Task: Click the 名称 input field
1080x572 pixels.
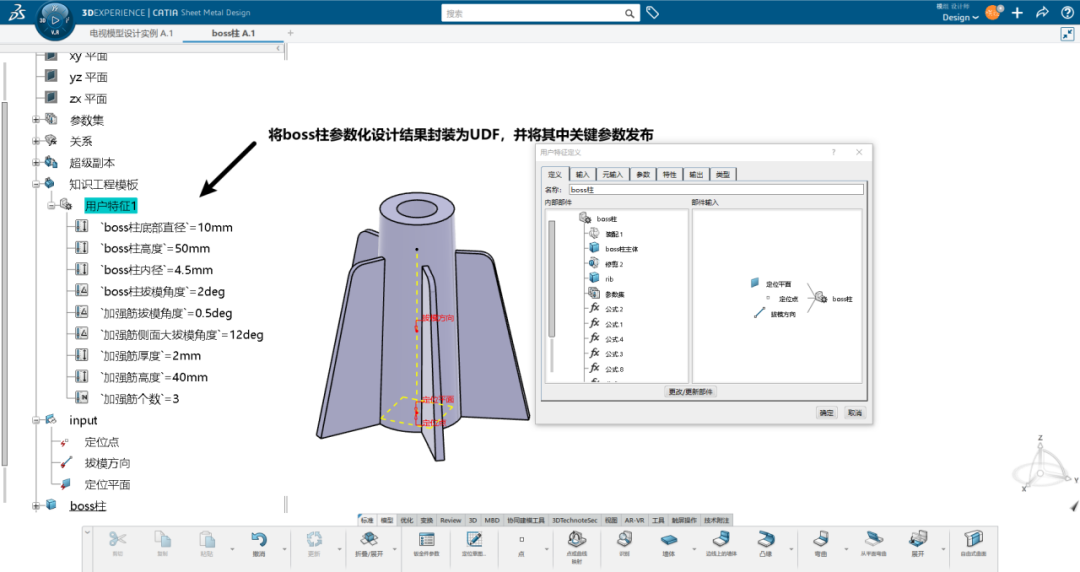Action: 715,189
